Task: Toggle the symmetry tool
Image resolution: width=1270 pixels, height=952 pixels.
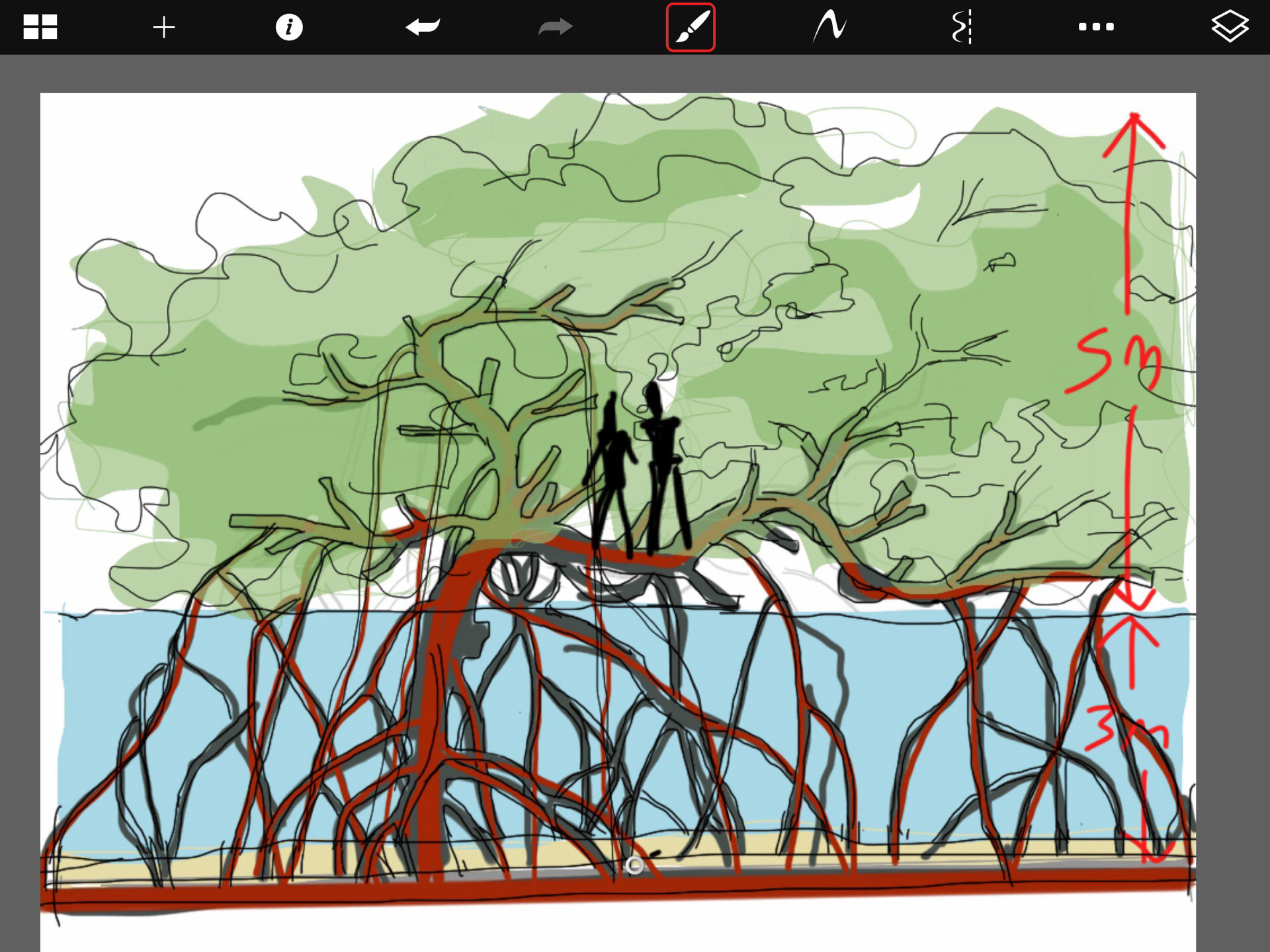Action: [962, 27]
